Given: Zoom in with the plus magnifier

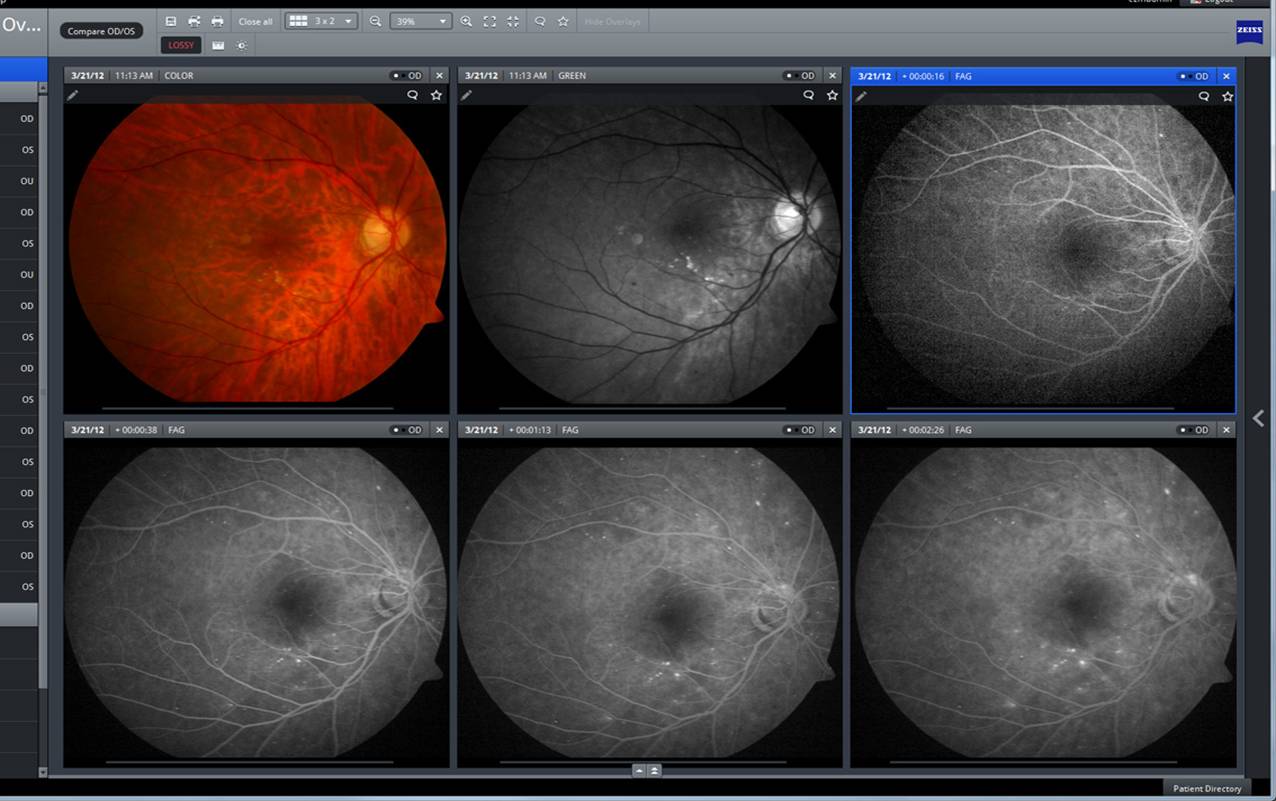Looking at the screenshot, I should tap(466, 21).
